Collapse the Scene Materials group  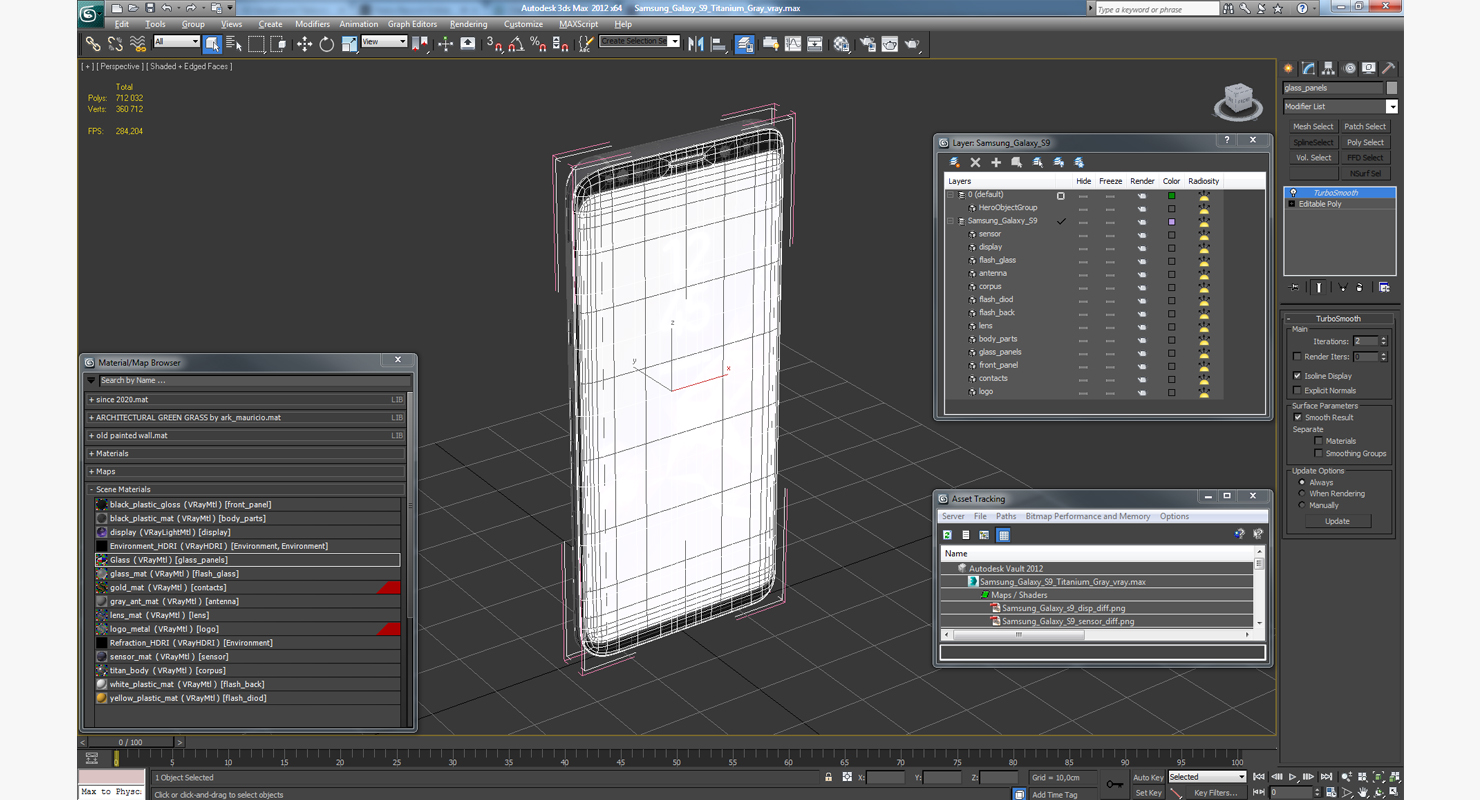click(x=91, y=489)
